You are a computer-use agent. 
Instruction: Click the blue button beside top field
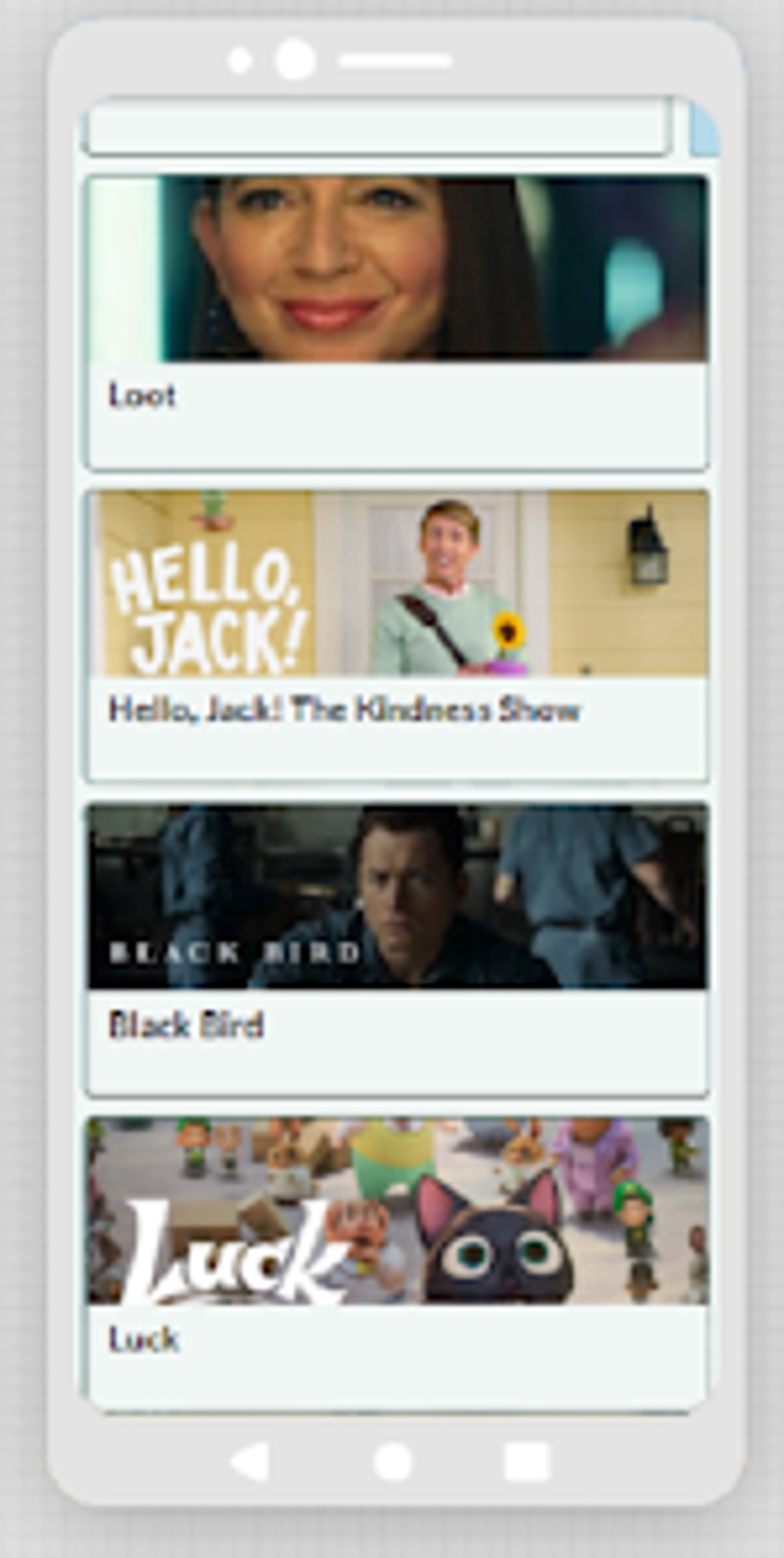(x=704, y=127)
